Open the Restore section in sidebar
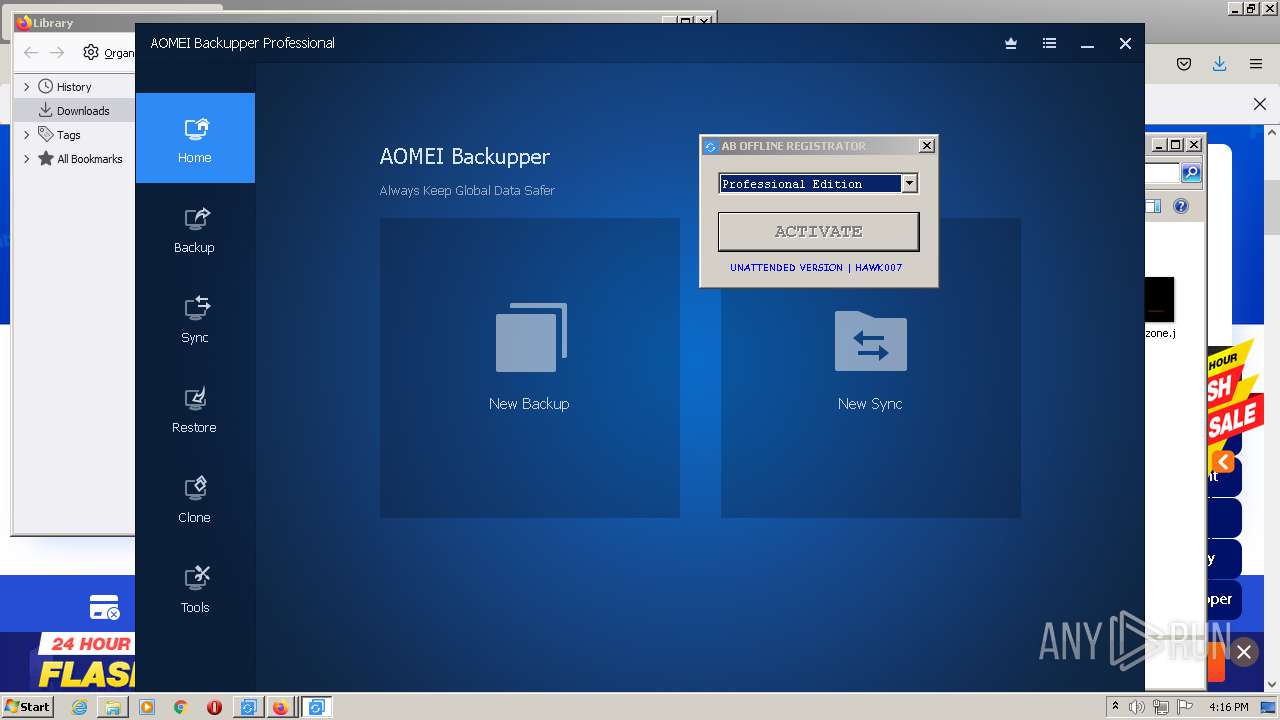 [x=195, y=409]
